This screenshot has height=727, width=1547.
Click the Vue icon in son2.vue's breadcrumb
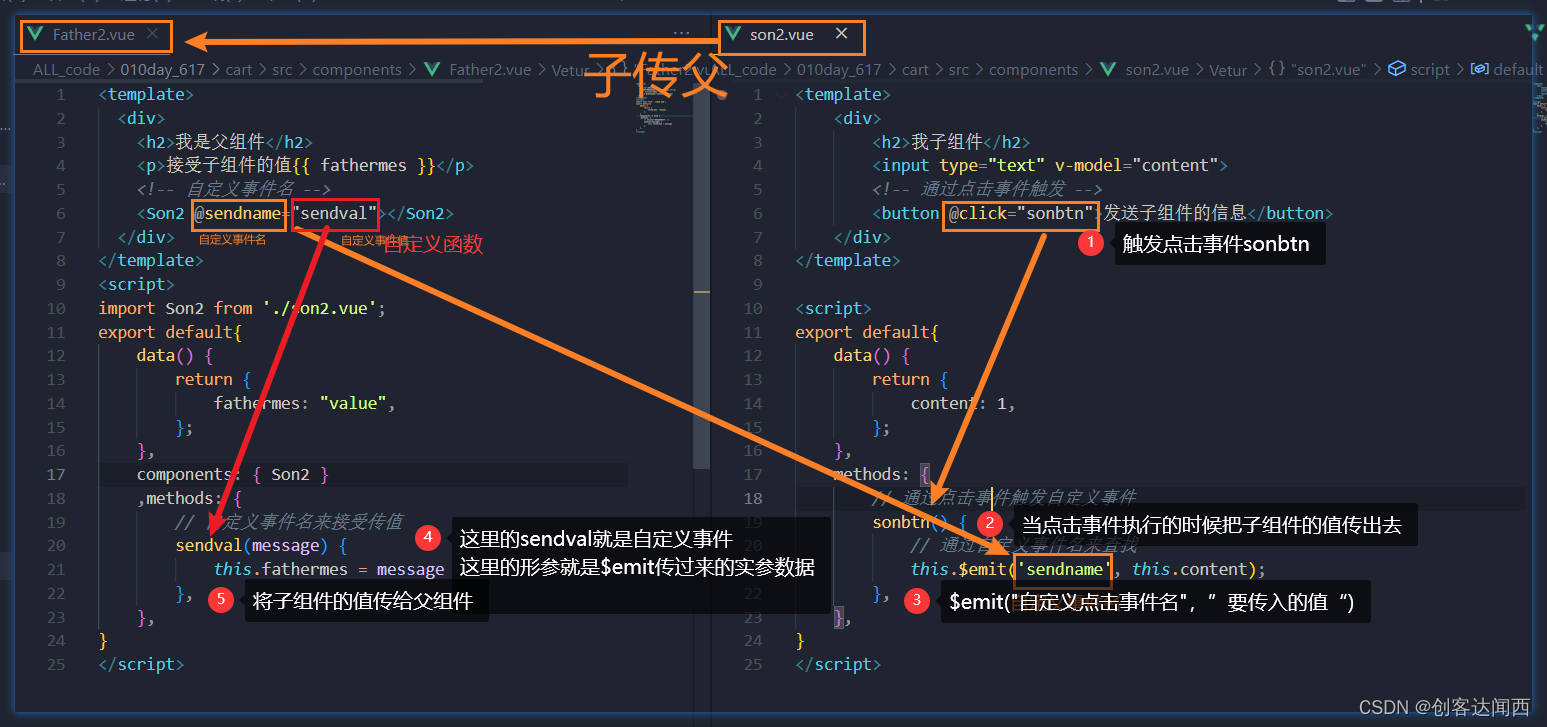1107,69
